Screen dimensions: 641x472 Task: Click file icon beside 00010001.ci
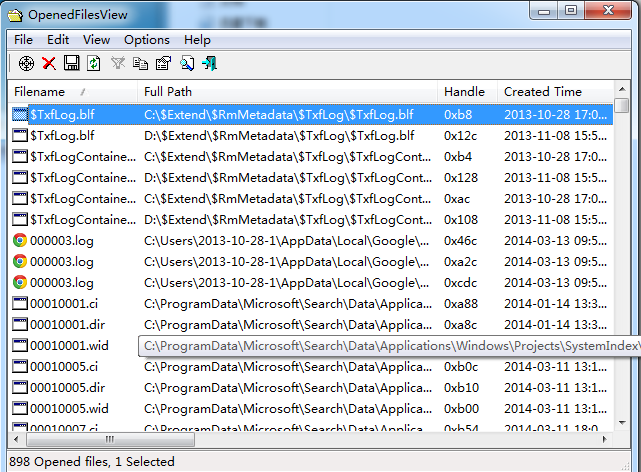pyautogui.click(x=20, y=304)
